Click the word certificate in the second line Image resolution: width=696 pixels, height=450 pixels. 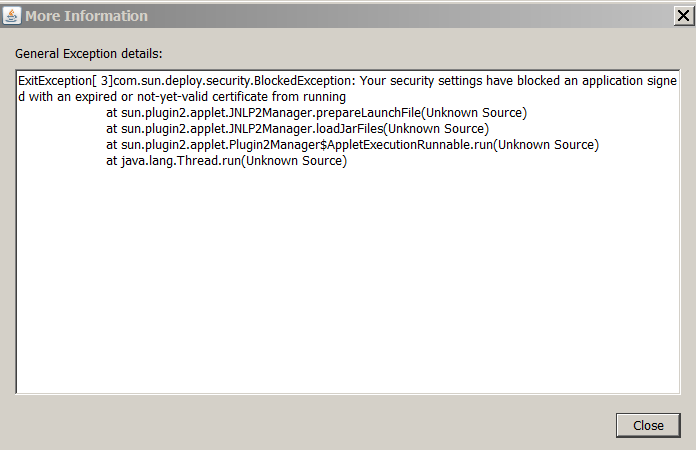(x=240, y=97)
